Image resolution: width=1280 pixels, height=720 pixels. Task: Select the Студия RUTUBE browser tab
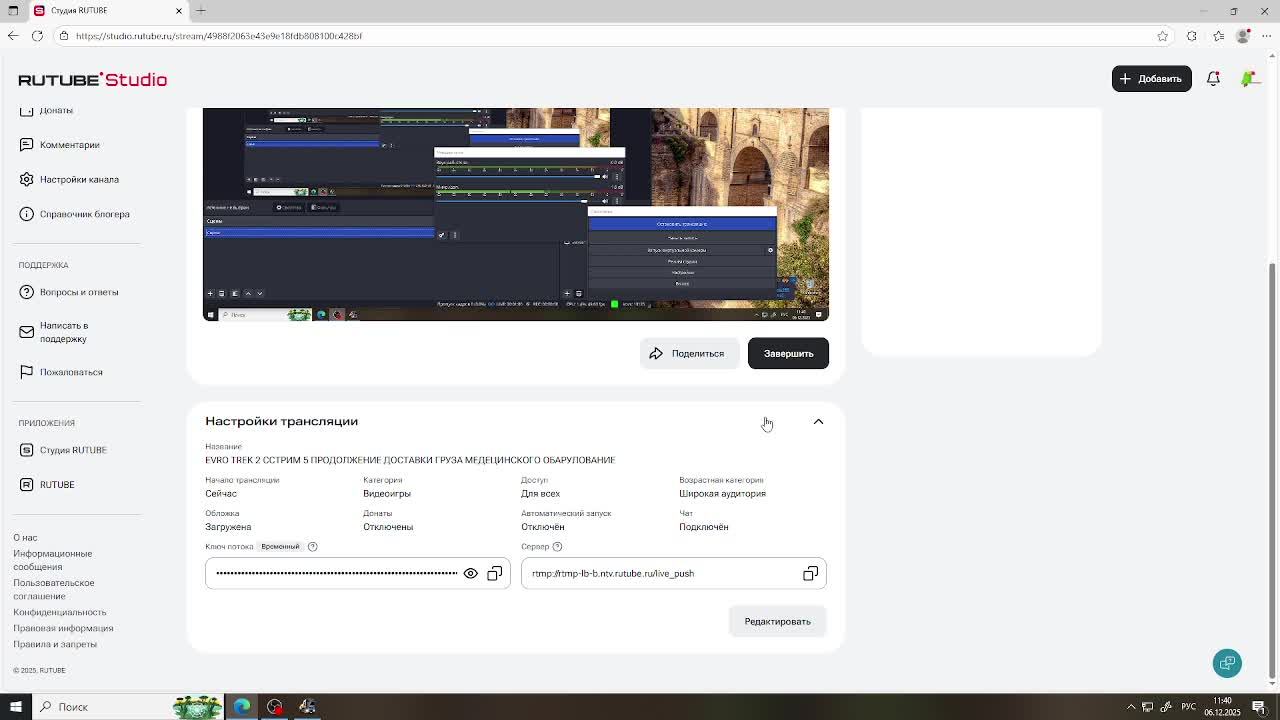tap(109, 10)
